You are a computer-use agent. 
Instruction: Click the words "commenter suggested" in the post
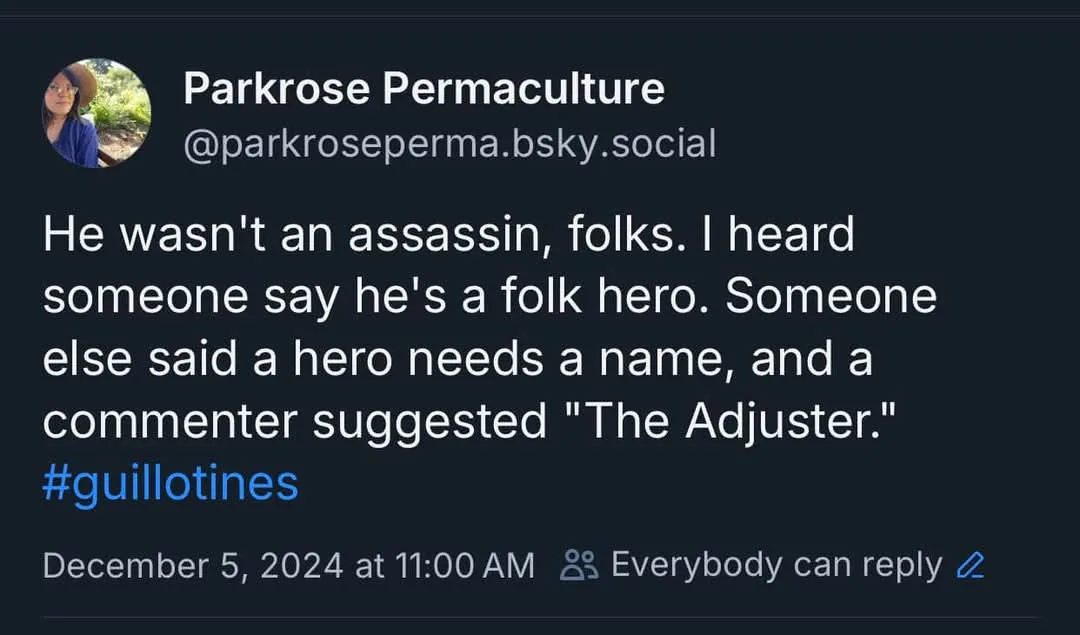pos(294,421)
